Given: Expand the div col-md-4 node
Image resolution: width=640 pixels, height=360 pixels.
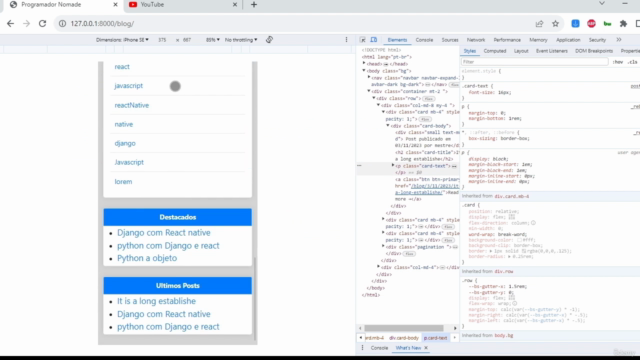Looking at the screenshot, I should click(378, 267).
